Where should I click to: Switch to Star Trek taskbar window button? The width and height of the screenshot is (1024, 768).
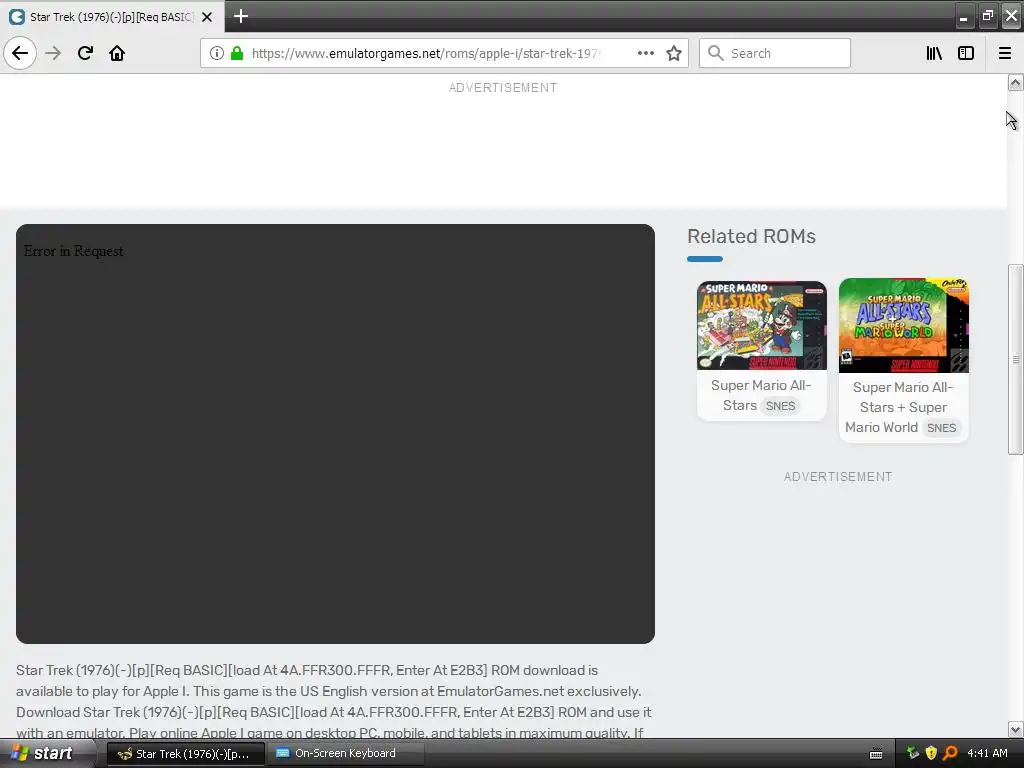tap(185, 754)
